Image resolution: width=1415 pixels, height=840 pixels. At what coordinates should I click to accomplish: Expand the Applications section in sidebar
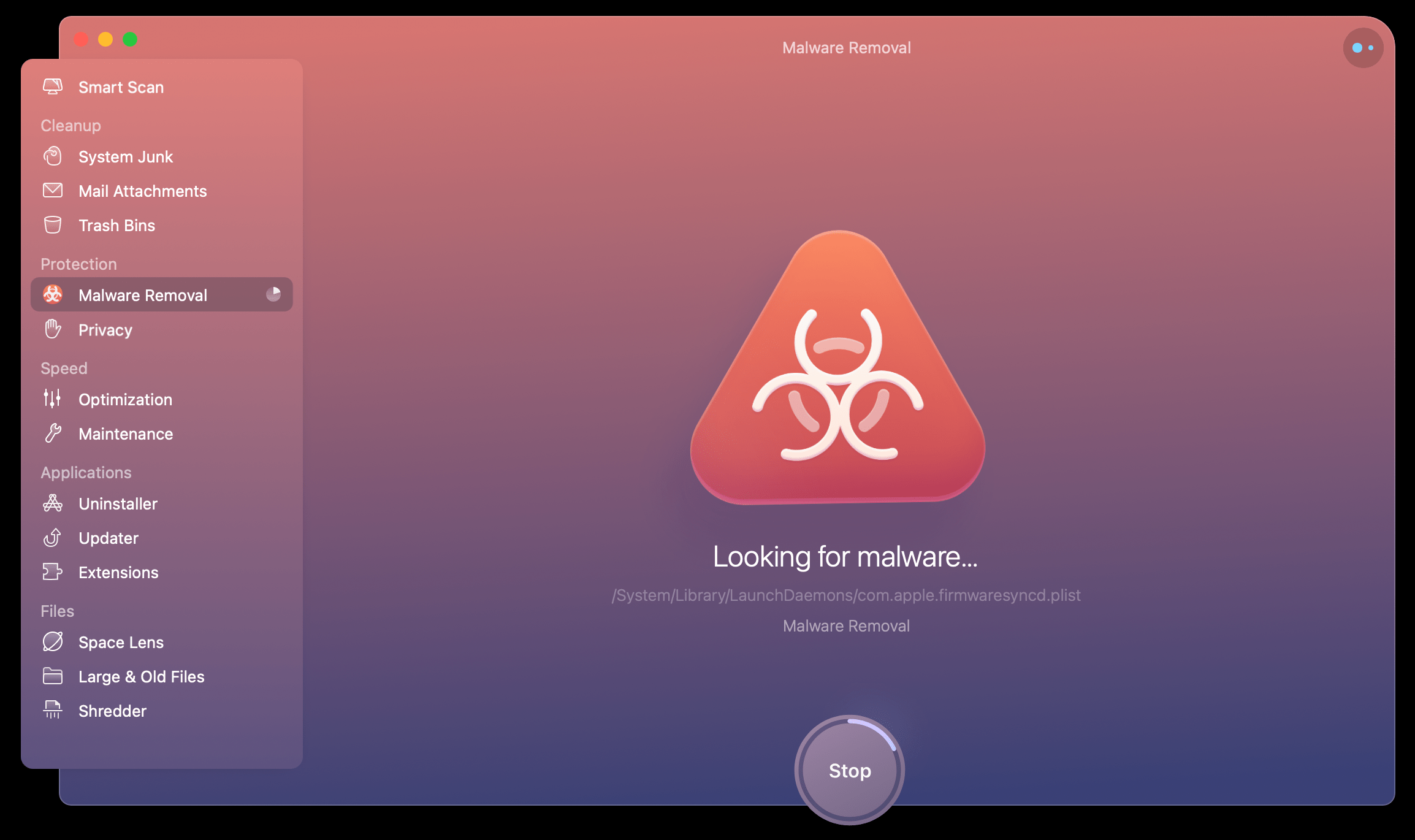(x=85, y=472)
